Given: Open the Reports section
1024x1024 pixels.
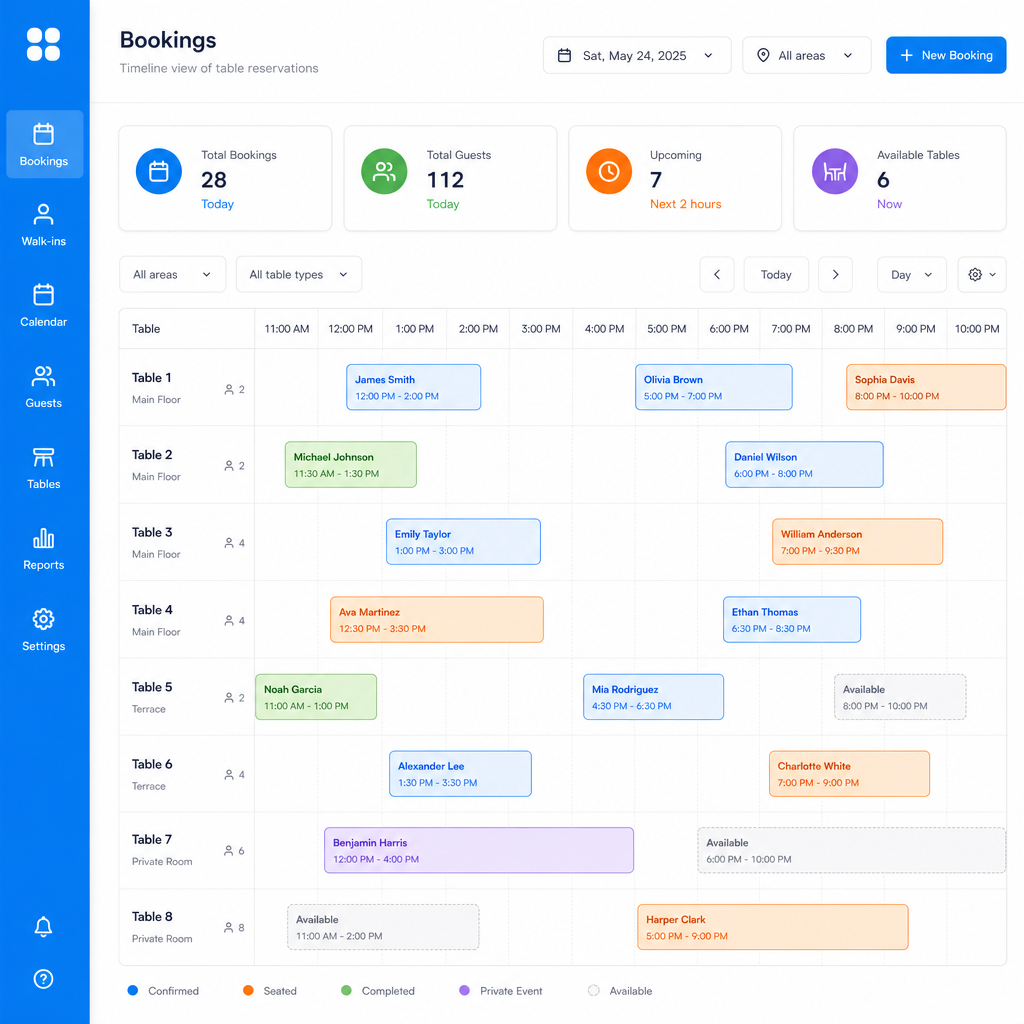Looking at the screenshot, I should [44, 549].
